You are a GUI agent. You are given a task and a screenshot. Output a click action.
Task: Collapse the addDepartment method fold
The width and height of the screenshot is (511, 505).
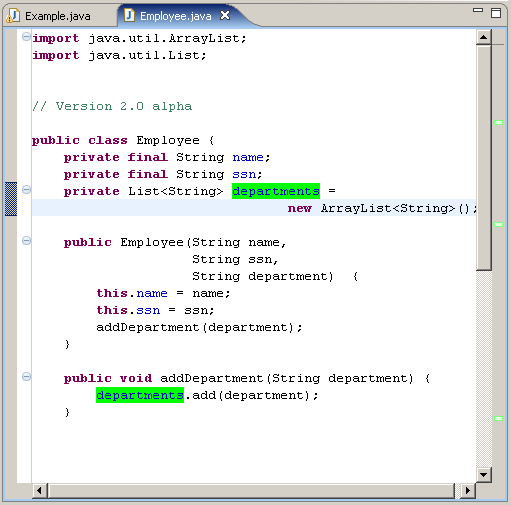click(x=26, y=376)
